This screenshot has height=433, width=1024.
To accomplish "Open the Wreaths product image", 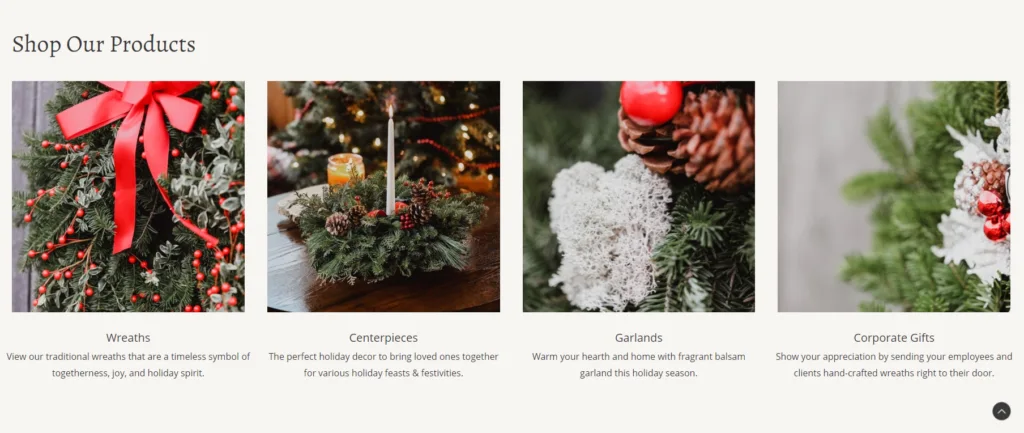I will 128,196.
